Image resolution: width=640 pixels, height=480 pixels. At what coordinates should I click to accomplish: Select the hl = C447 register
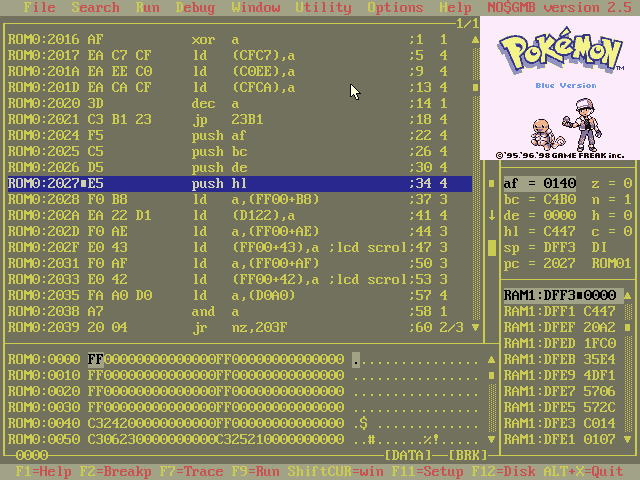click(x=540, y=231)
